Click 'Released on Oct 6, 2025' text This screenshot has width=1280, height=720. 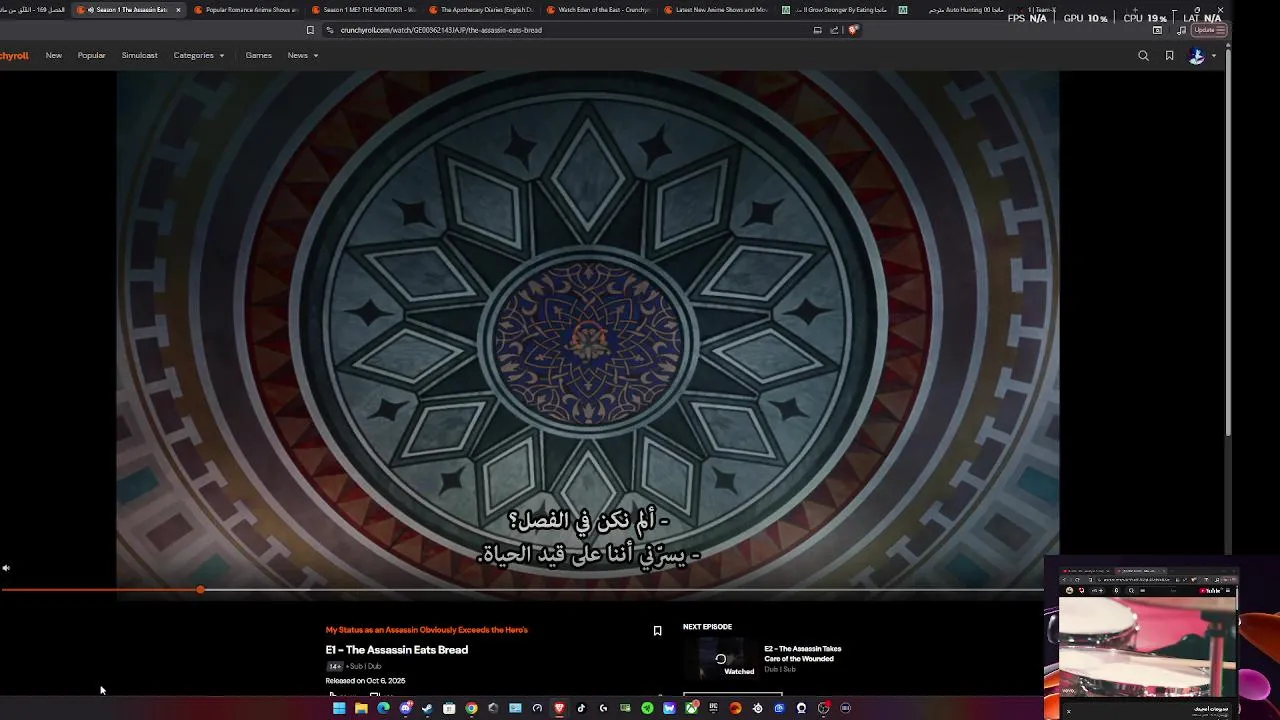(x=365, y=681)
